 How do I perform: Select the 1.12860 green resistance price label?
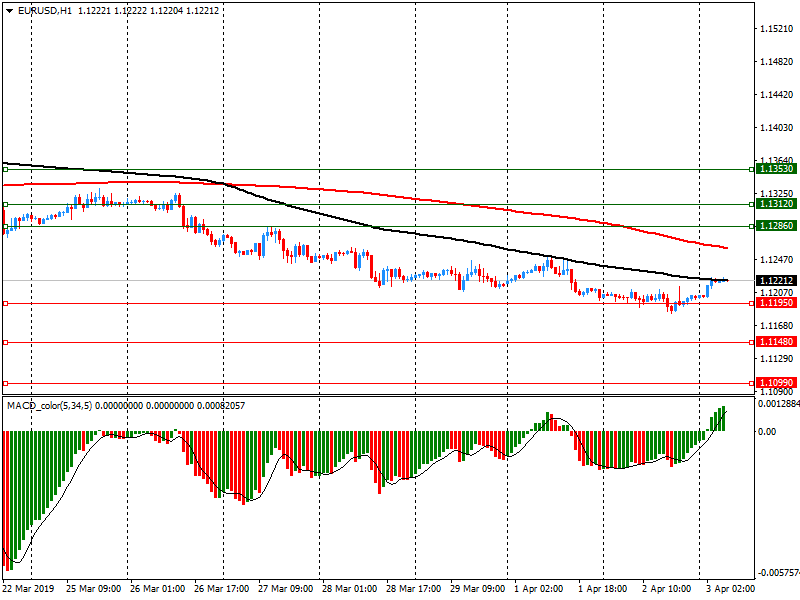pyautogui.click(x=776, y=227)
